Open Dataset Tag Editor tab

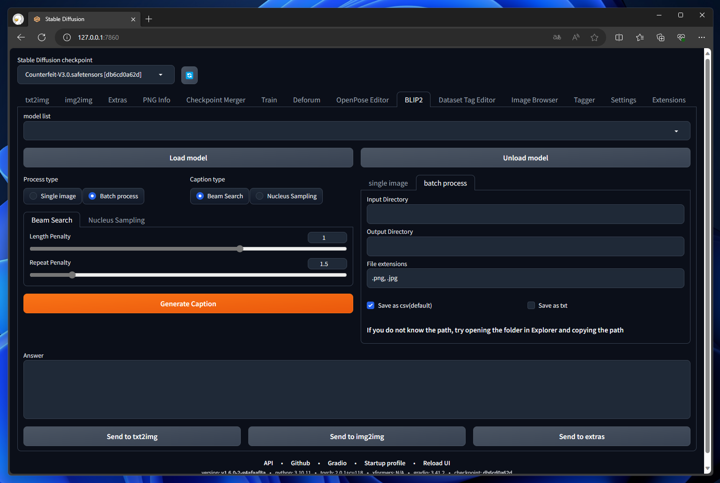pyautogui.click(x=467, y=100)
